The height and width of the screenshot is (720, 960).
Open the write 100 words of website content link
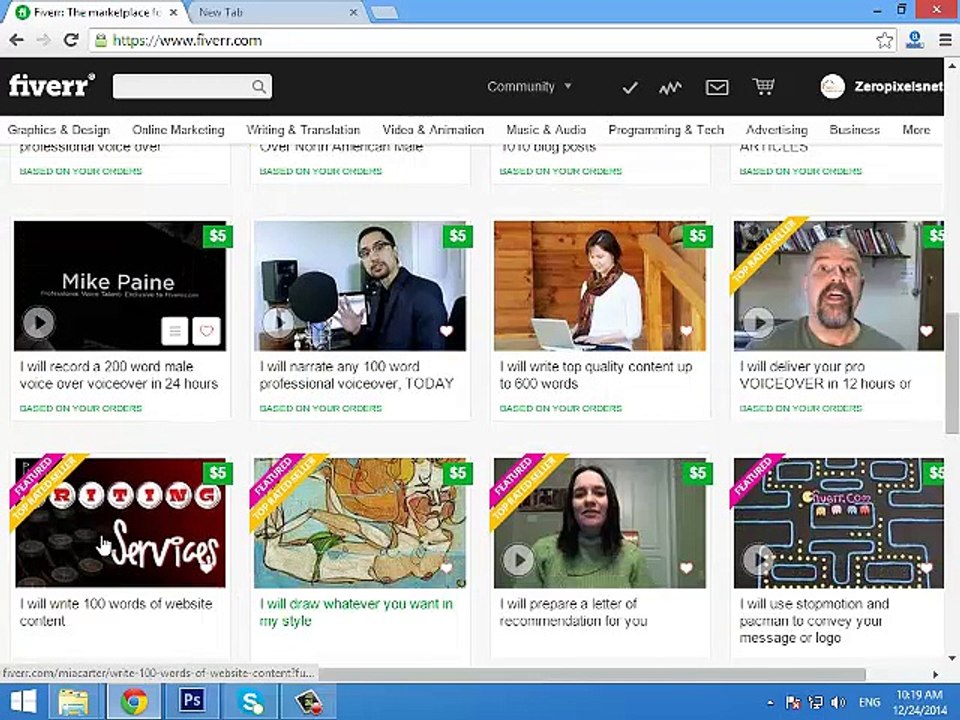pos(116,612)
